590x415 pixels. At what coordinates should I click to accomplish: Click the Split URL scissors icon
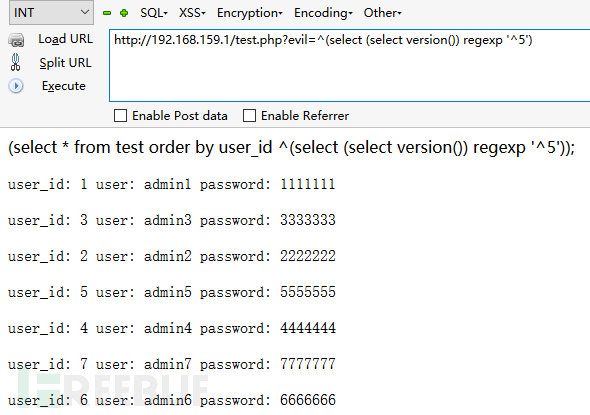pos(15,62)
